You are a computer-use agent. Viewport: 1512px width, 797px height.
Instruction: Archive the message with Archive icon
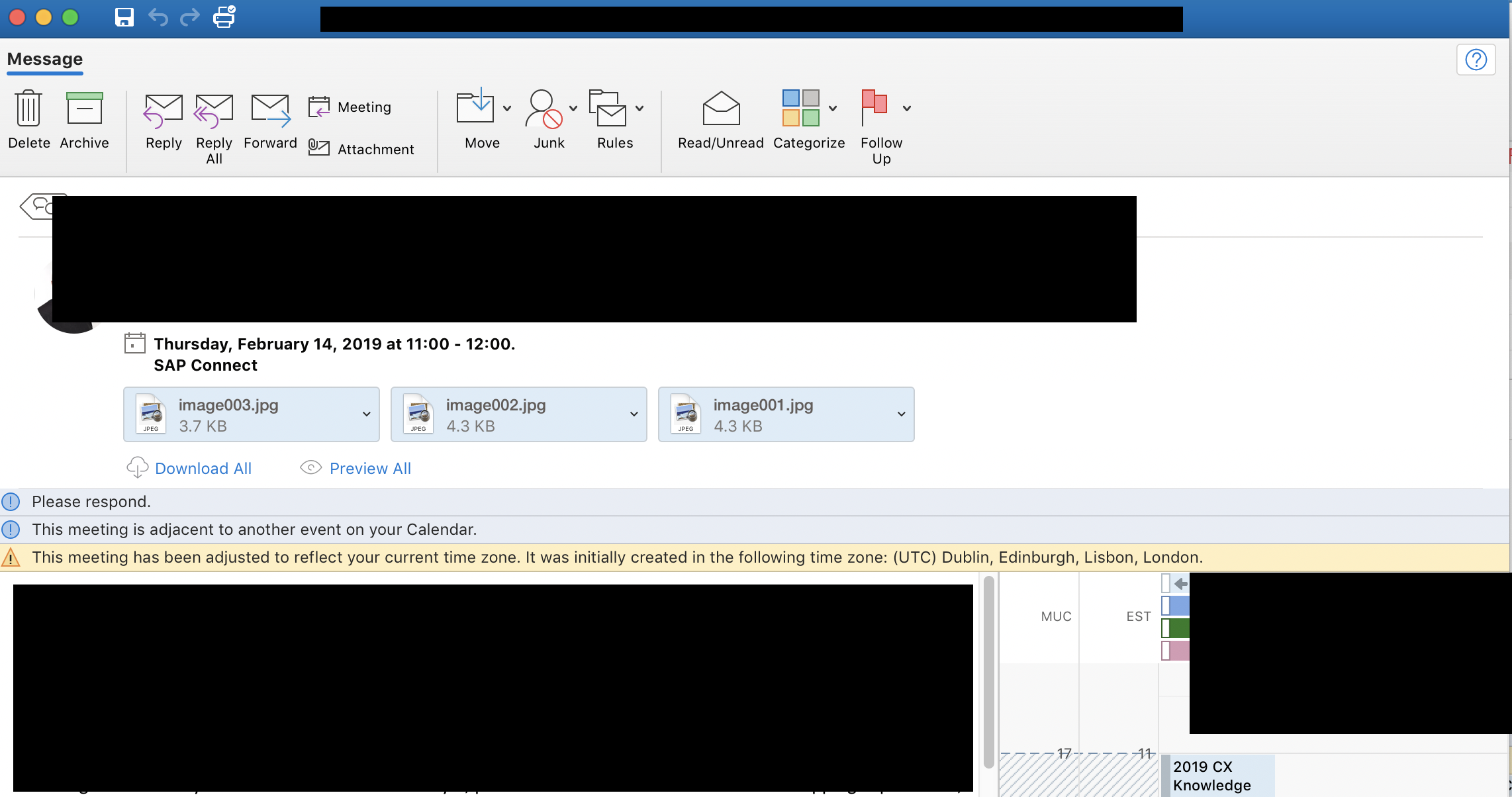(x=84, y=108)
